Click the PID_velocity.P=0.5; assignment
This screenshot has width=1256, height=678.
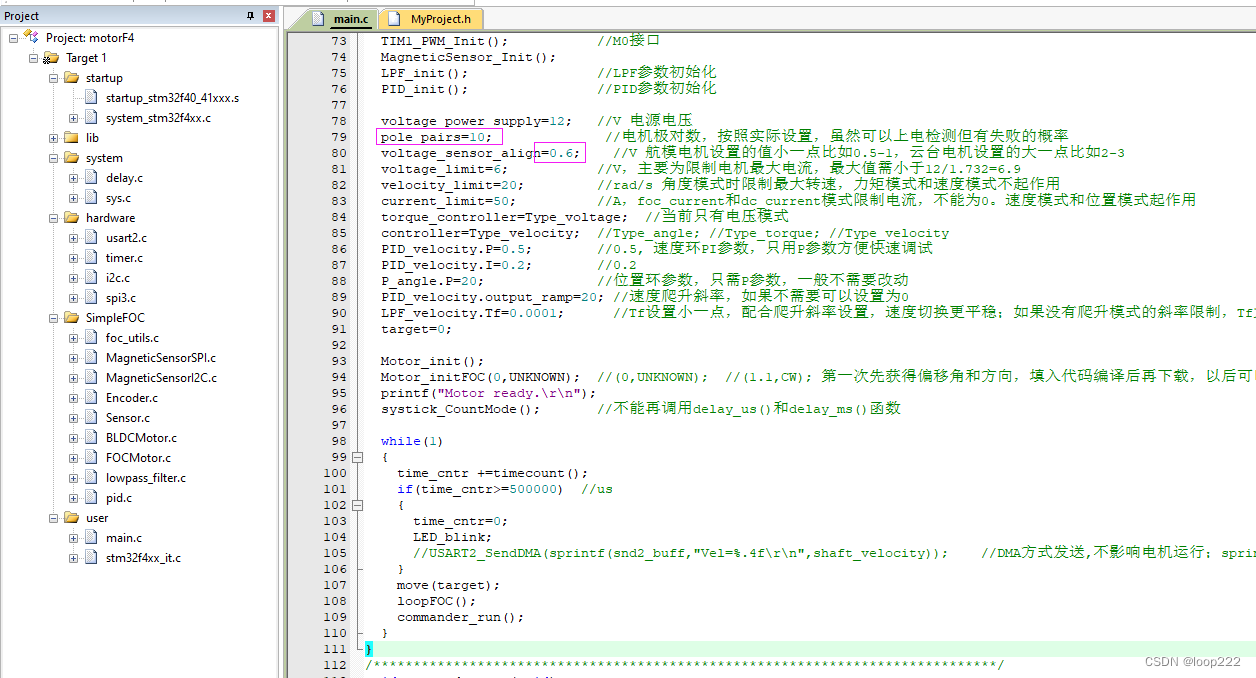[x=456, y=249]
